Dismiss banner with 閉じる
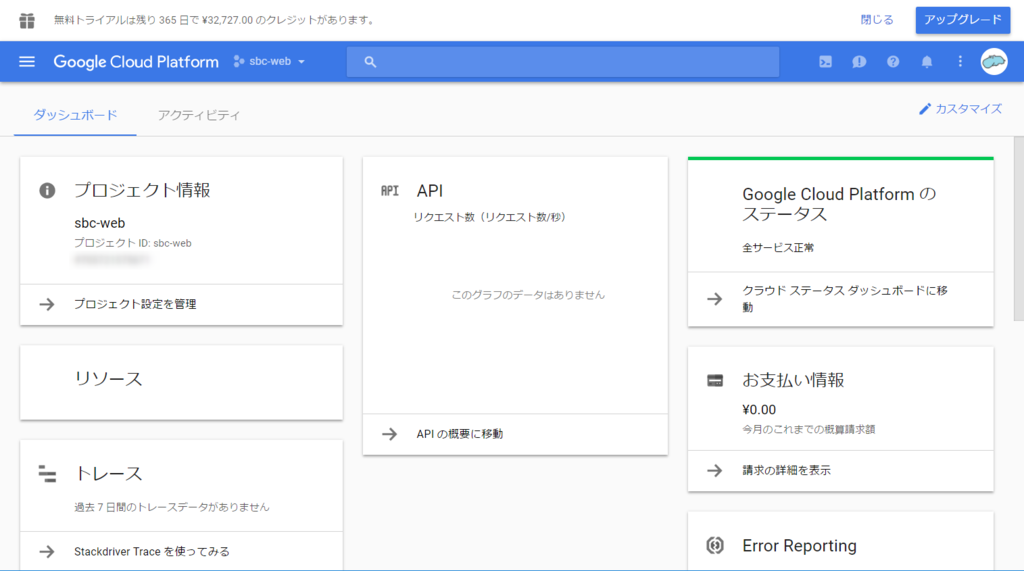The height and width of the screenshot is (571, 1024). (876, 20)
